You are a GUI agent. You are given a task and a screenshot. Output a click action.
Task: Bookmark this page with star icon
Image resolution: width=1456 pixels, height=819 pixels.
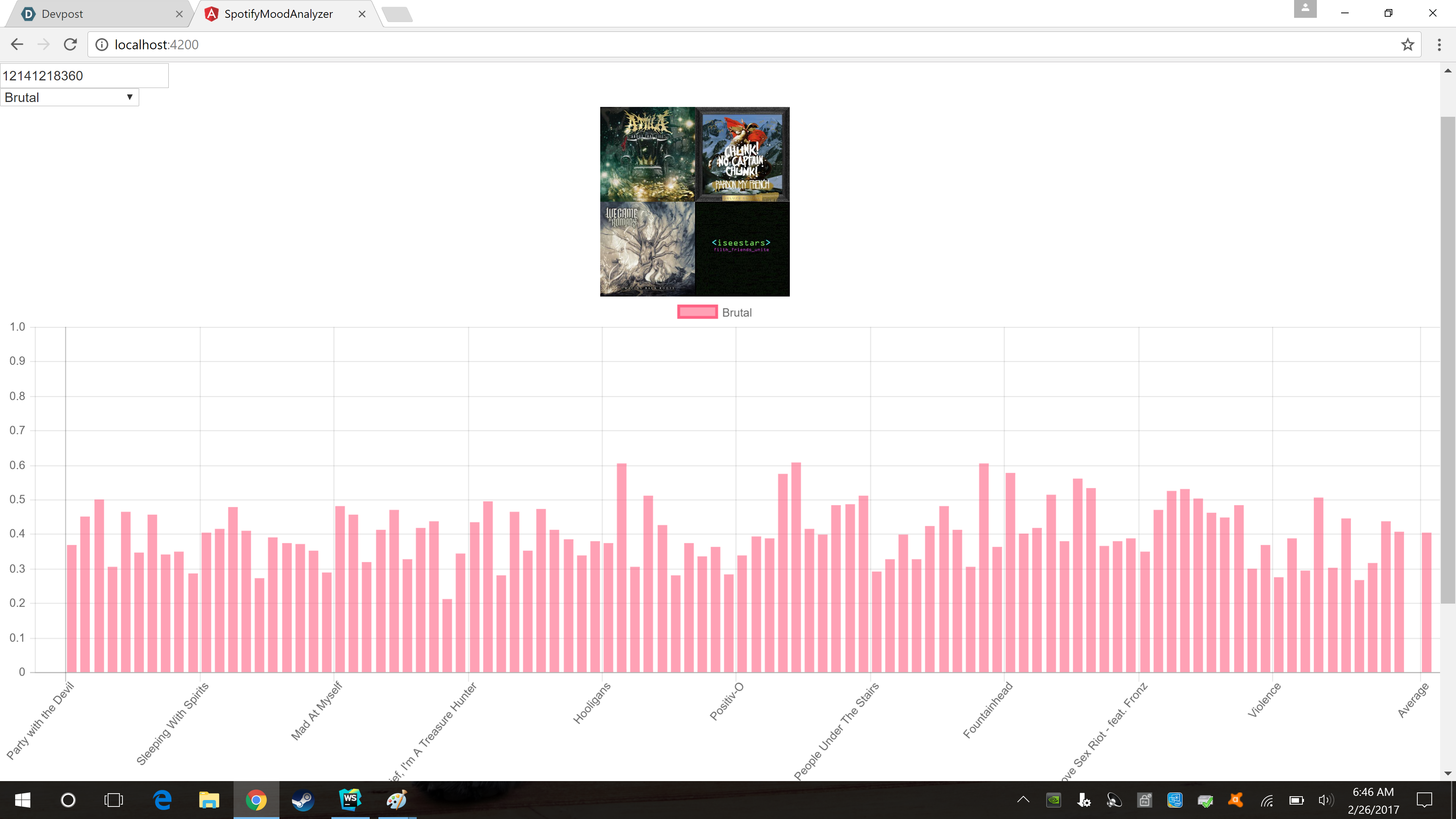coord(1407,45)
